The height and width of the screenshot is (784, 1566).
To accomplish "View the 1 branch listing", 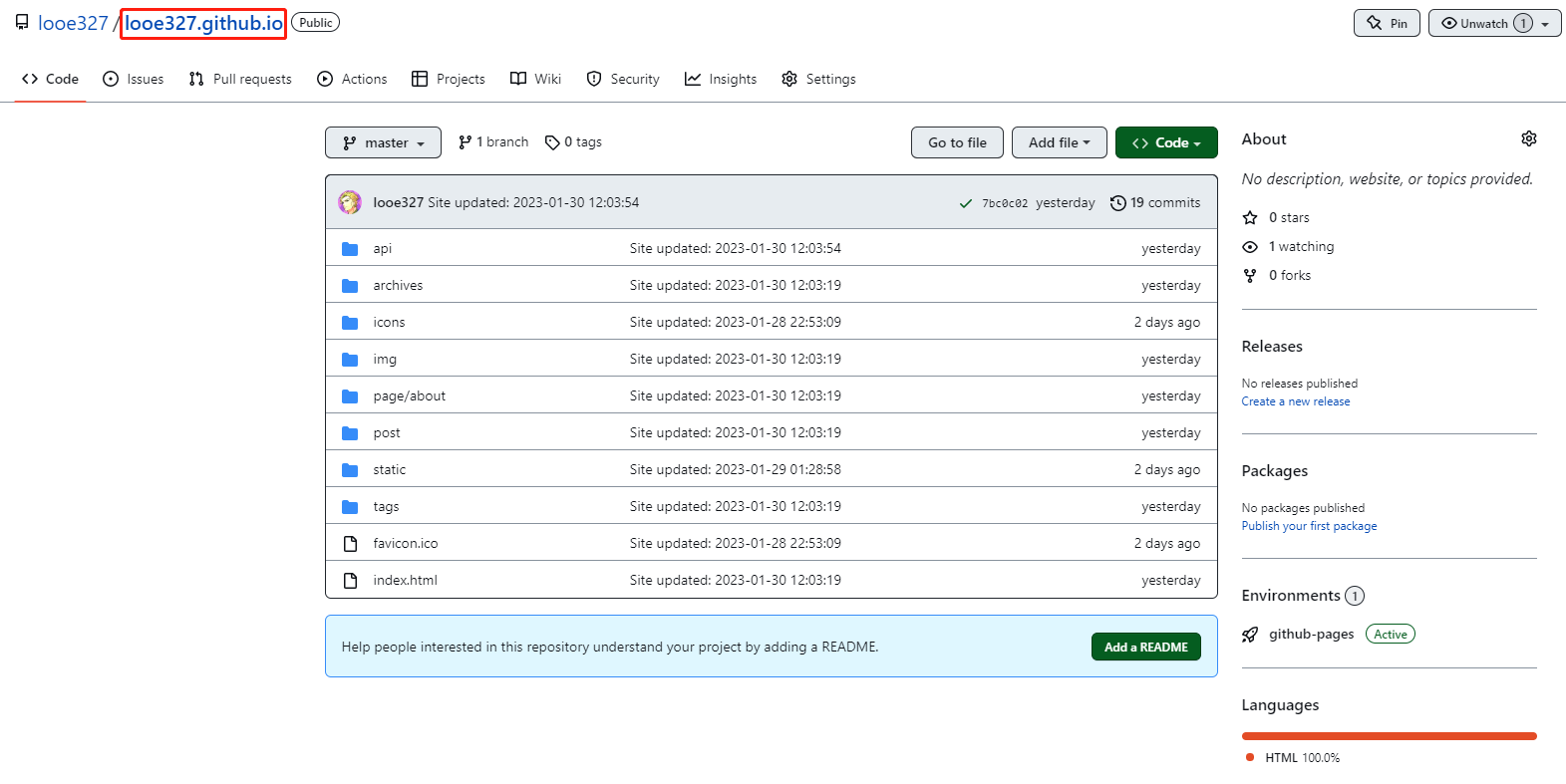I will (x=493, y=142).
